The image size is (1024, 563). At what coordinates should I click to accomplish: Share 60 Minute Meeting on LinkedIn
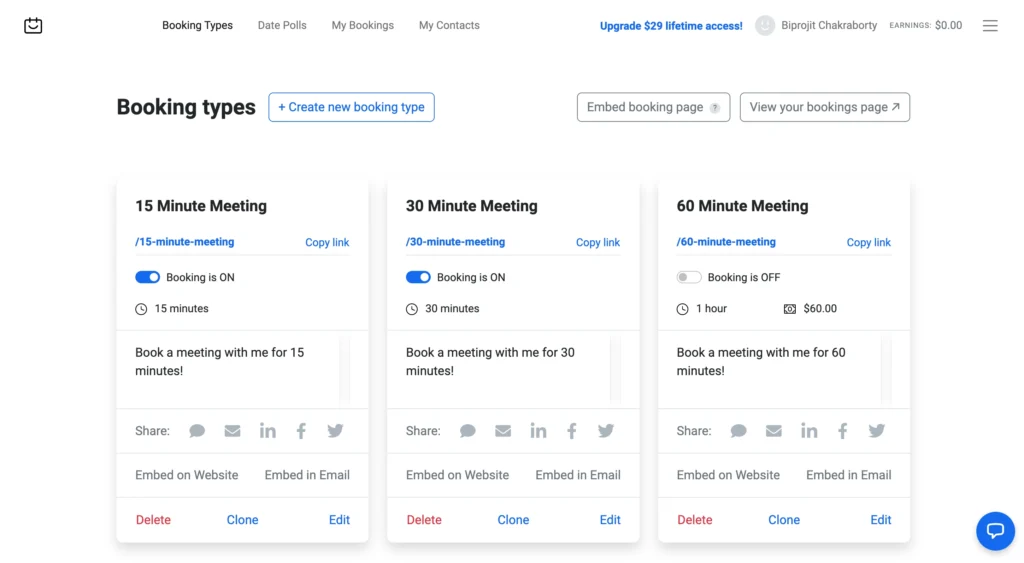tap(809, 431)
